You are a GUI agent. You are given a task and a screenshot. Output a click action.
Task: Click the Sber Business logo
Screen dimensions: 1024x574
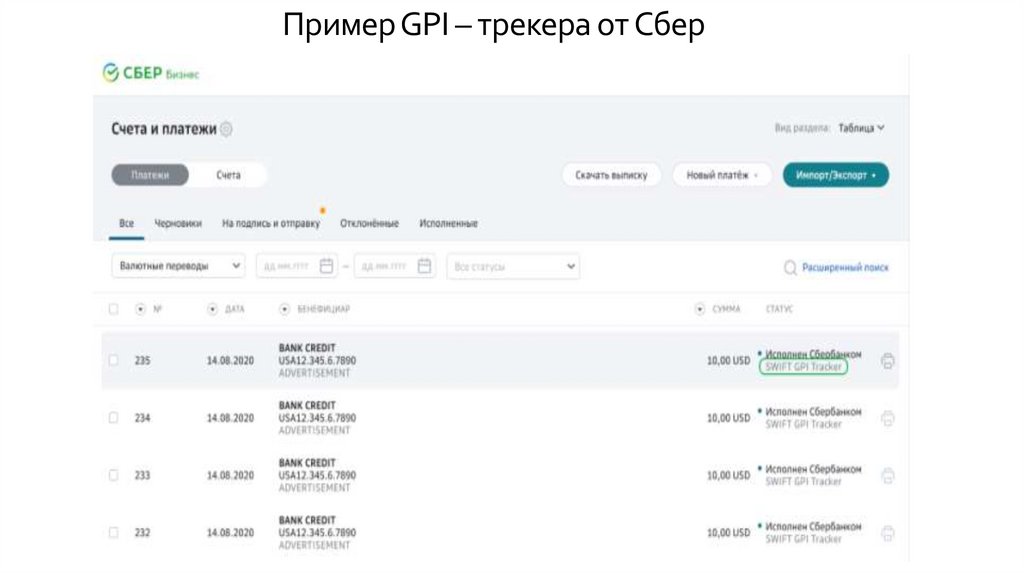pyautogui.click(x=151, y=73)
